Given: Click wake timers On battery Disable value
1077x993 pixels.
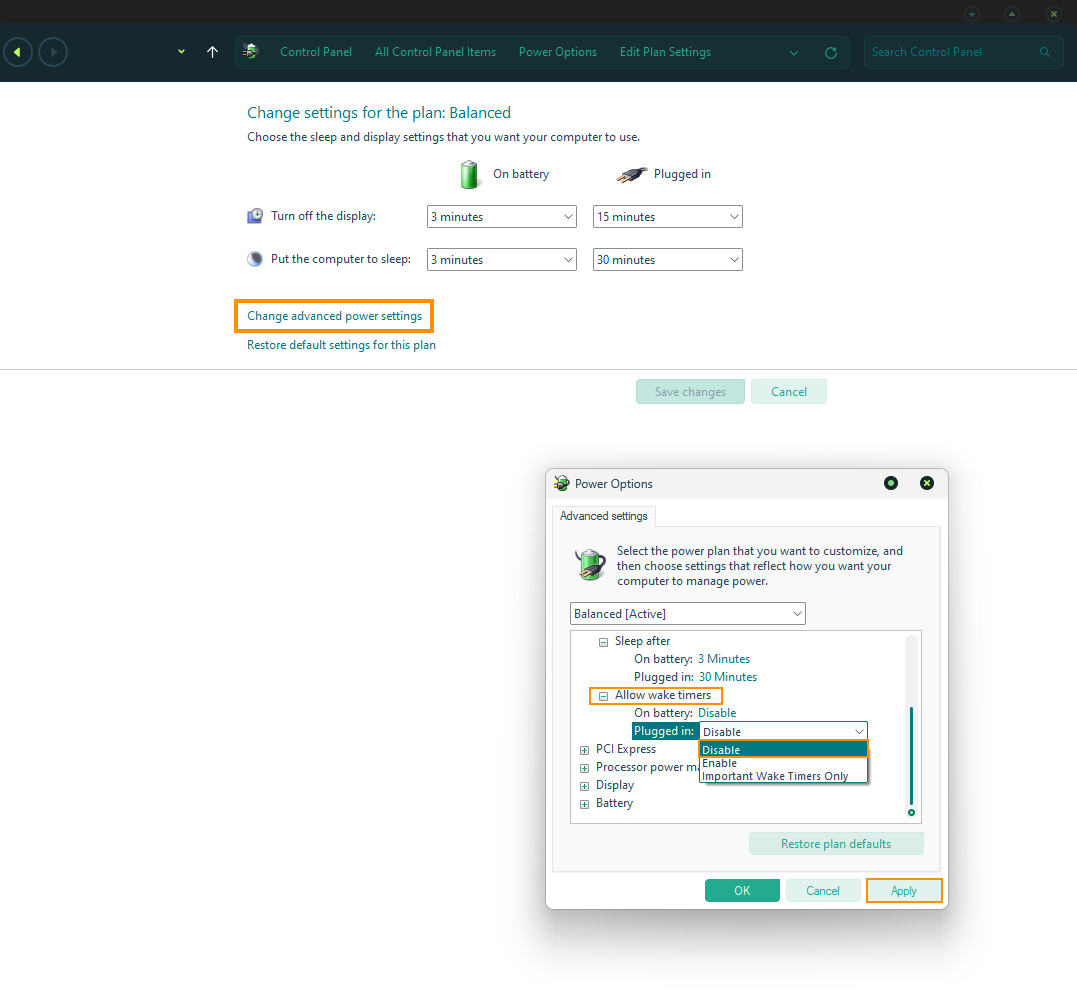Looking at the screenshot, I should point(717,713).
